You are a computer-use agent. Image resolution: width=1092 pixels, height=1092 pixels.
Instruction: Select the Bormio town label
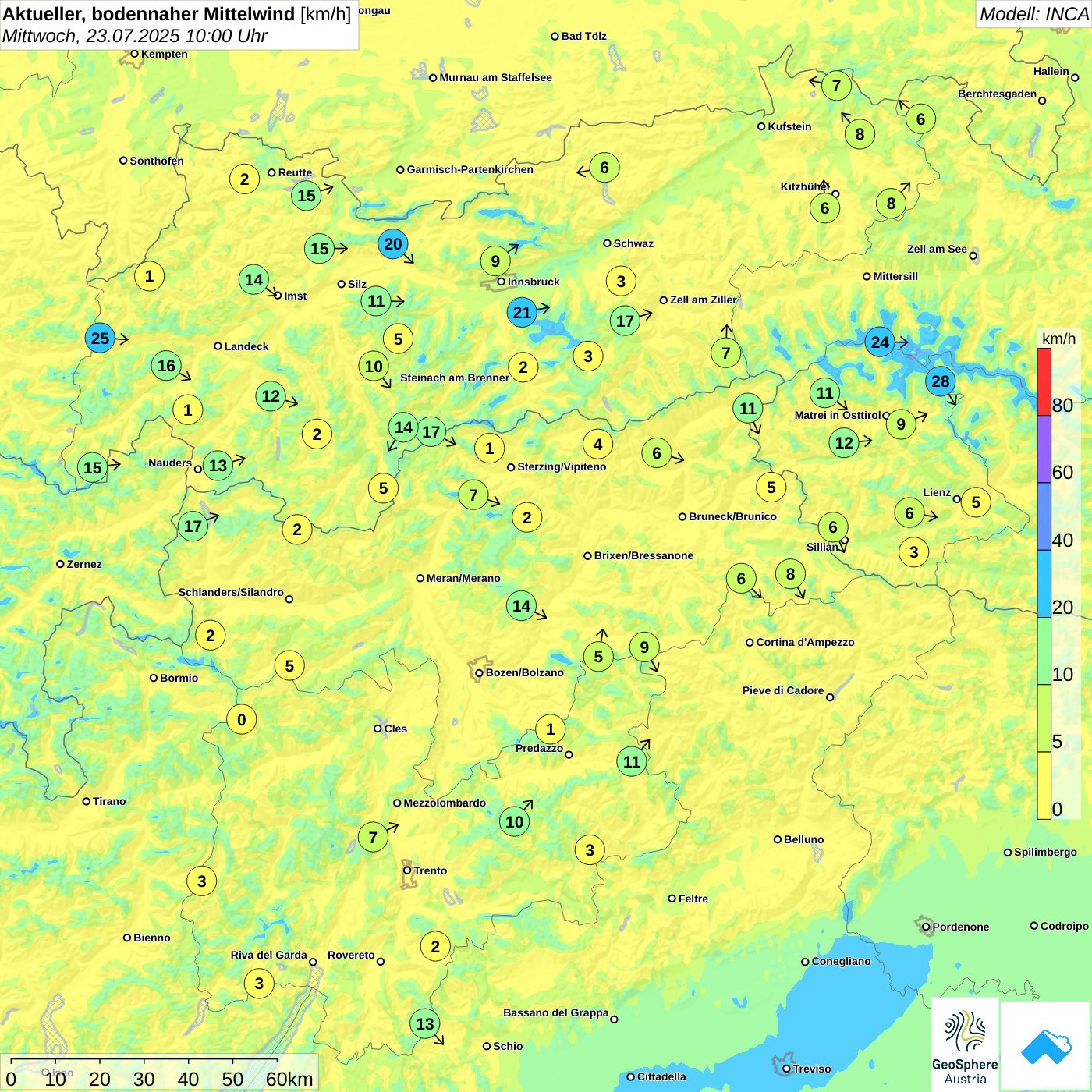click(x=179, y=678)
